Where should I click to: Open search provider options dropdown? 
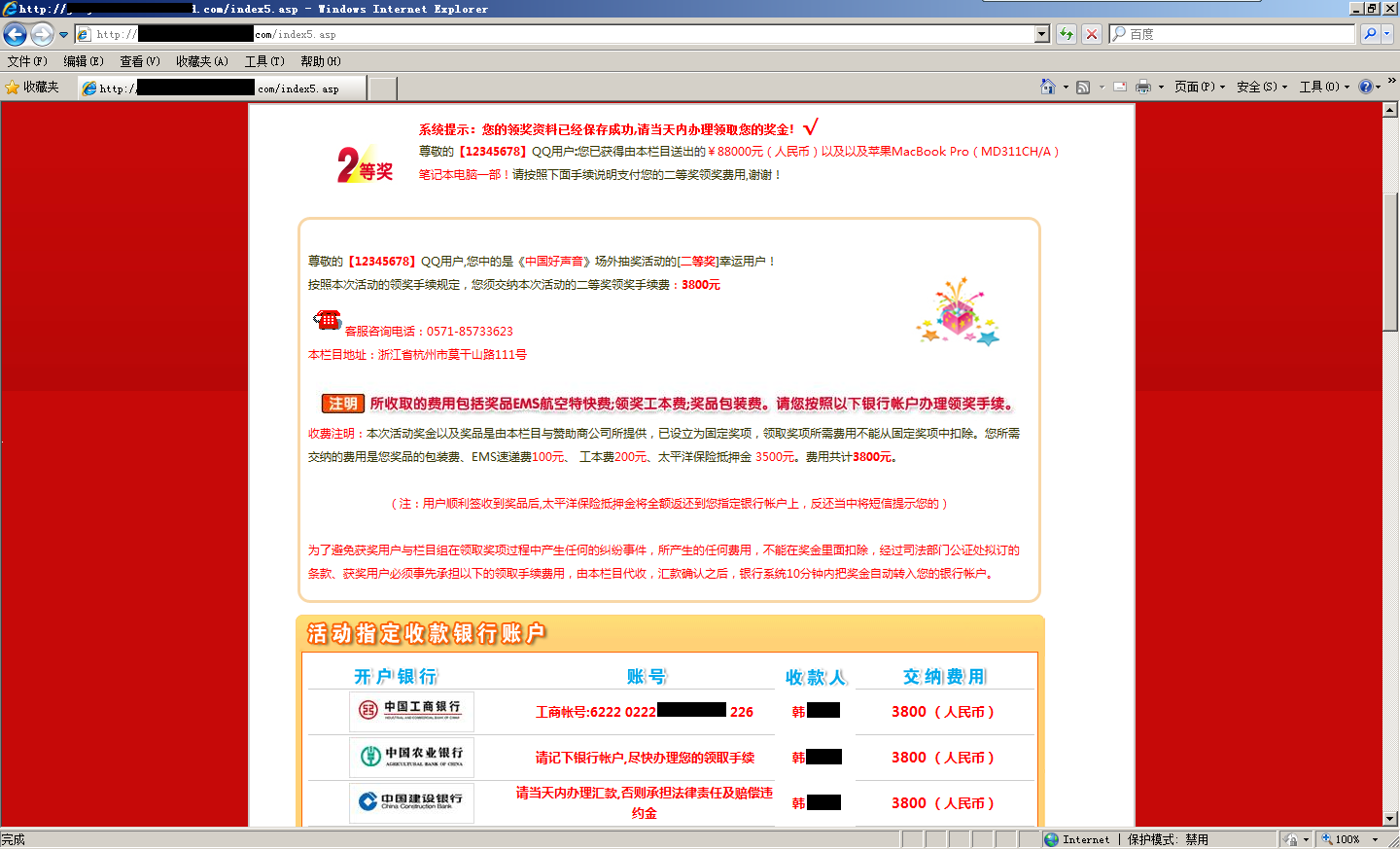point(1387,34)
